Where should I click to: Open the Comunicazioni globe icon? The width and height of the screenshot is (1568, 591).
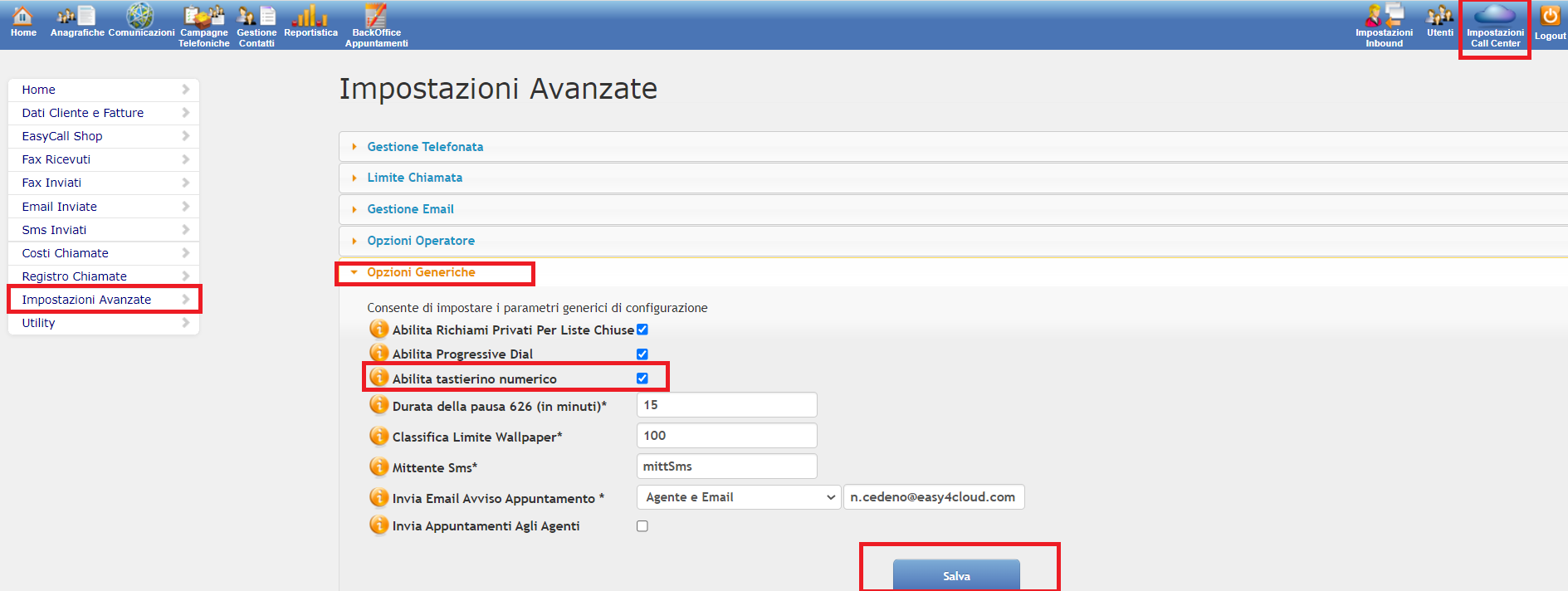coord(140,17)
